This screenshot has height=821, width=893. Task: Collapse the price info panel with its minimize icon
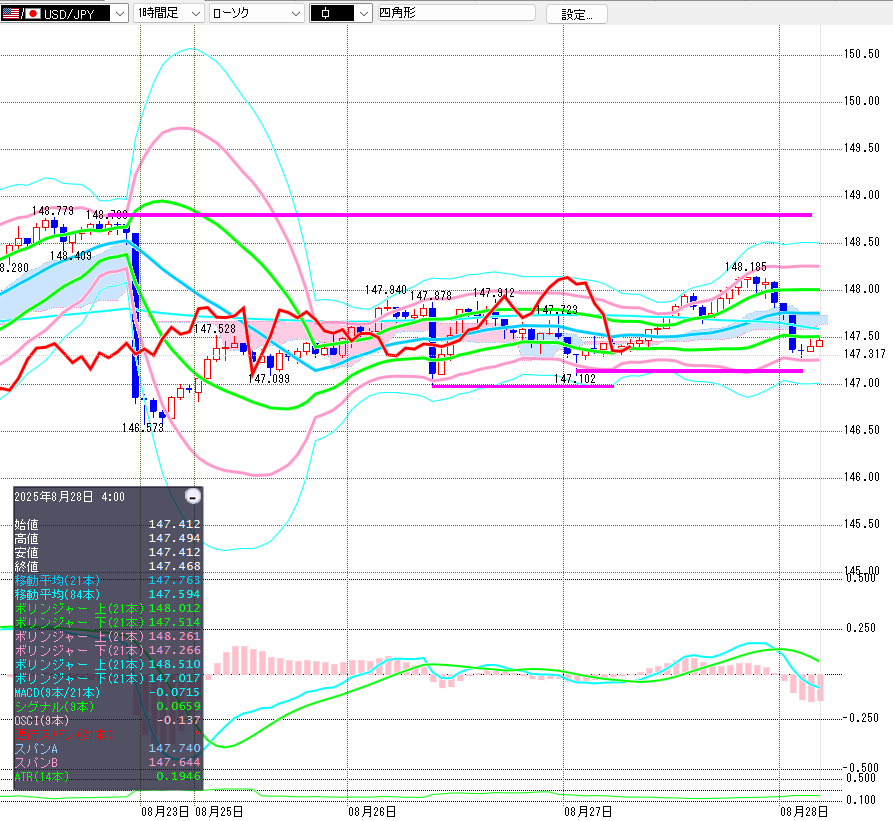point(193,496)
